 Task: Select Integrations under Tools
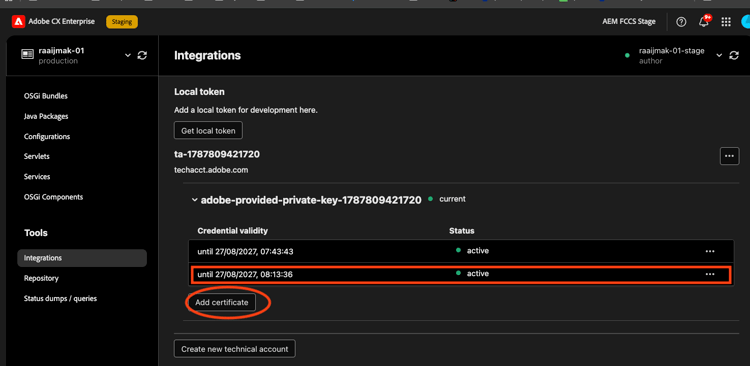click(82, 258)
